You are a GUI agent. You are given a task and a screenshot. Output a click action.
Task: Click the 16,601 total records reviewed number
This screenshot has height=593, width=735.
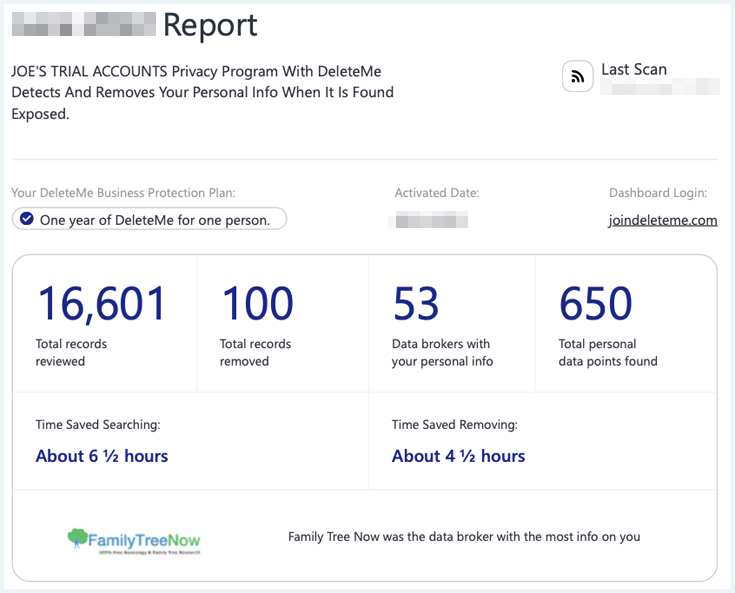coord(101,304)
